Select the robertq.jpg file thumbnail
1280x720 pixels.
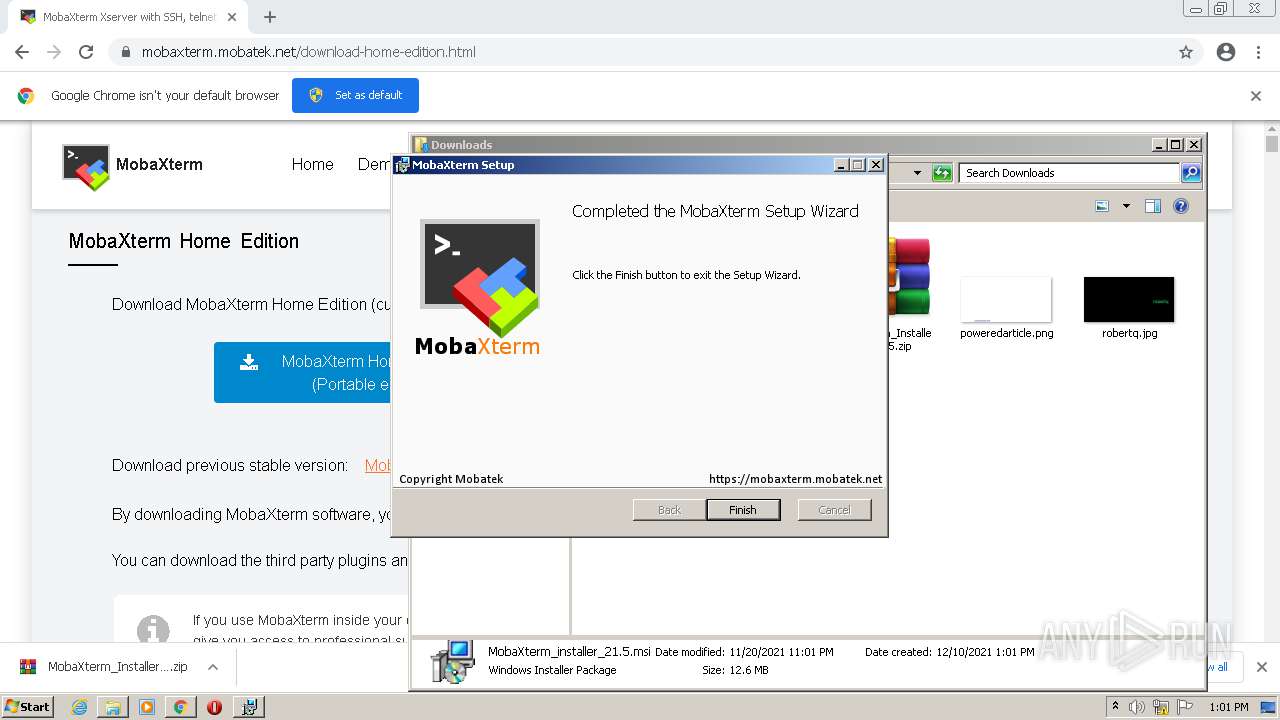(x=1129, y=300)
